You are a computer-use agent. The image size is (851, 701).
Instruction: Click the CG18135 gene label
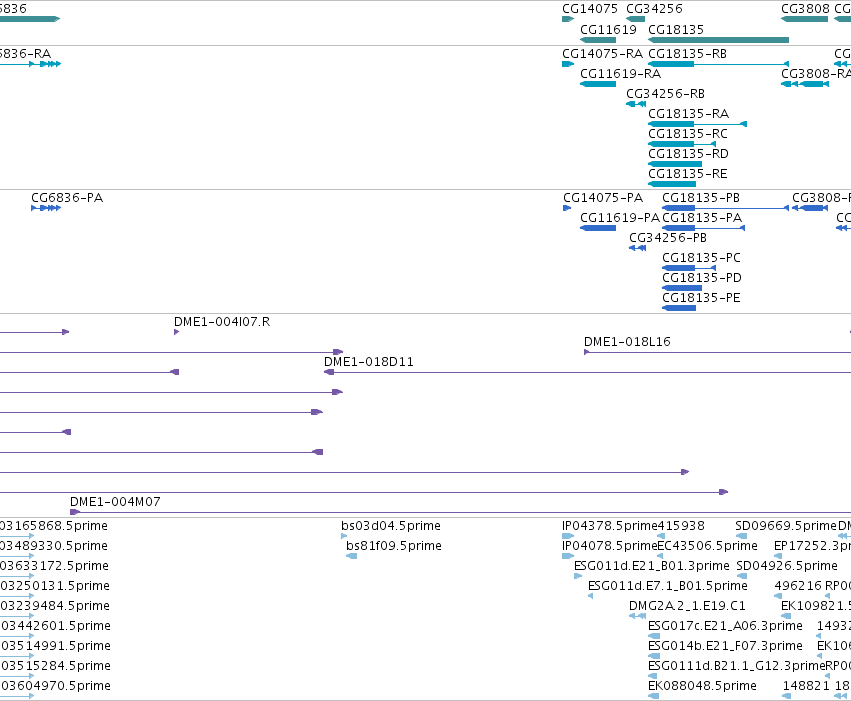pos(676,30)
